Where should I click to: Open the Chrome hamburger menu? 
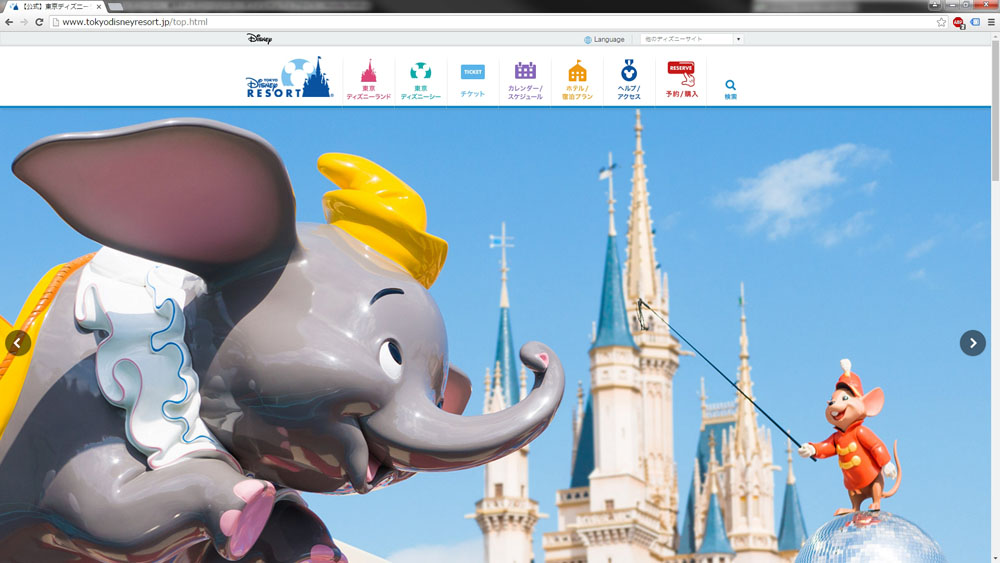(x=991, y=22)
